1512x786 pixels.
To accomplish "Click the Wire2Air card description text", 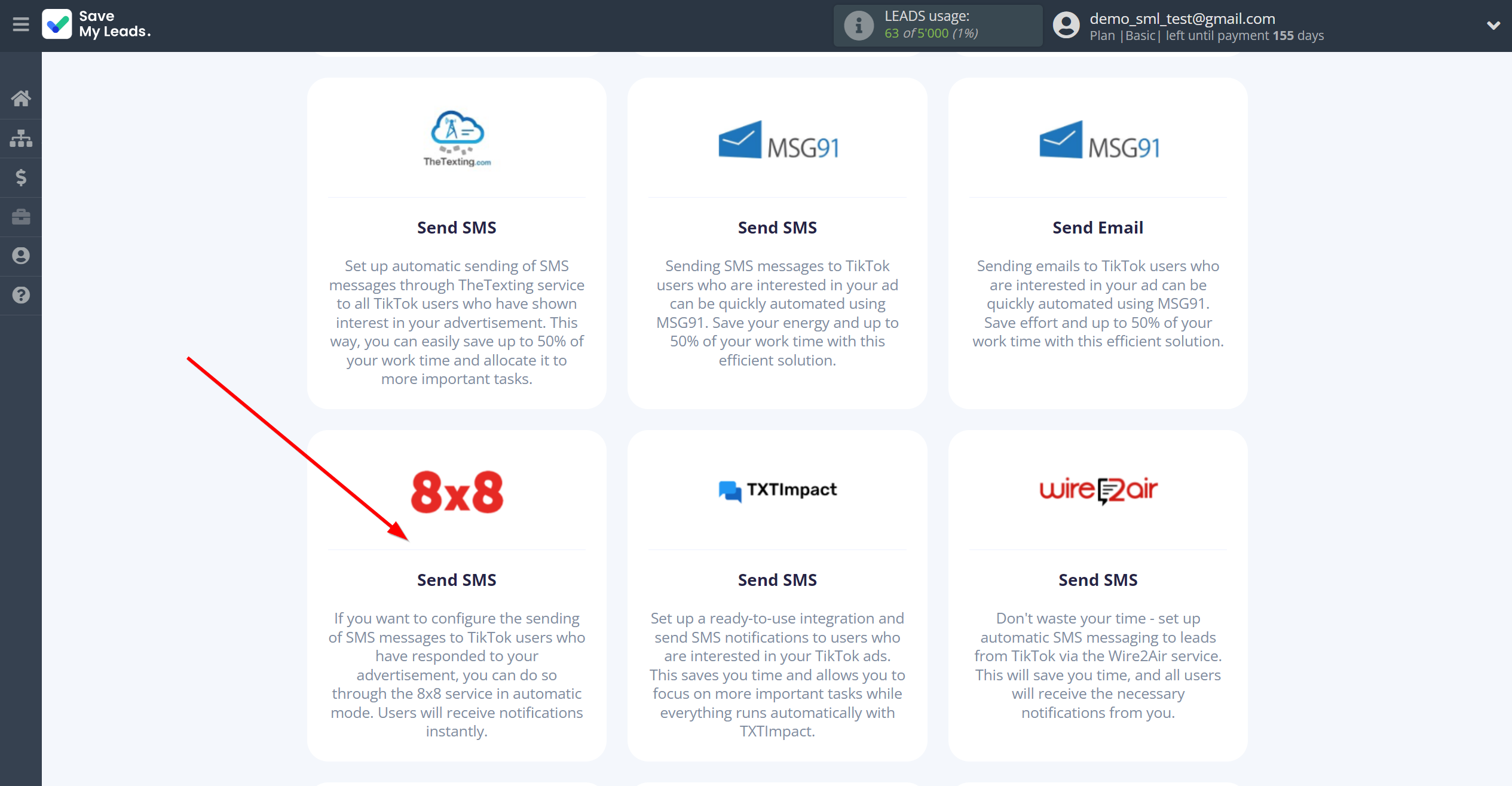I will coord(1098,665).
